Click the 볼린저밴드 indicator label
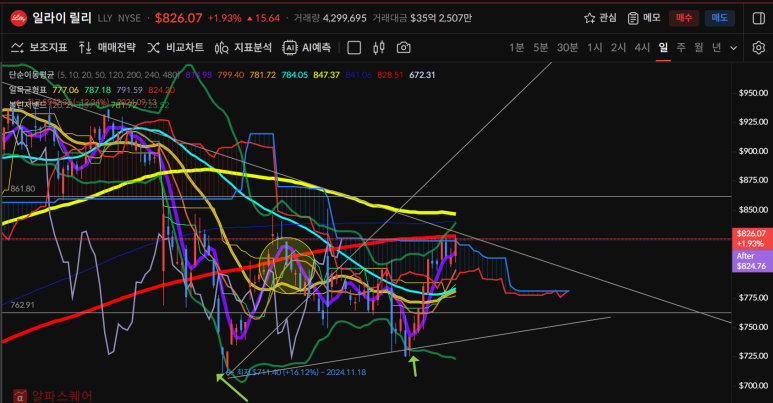Viewport: 773px width, 403px height. pyautogui.click(x=28, y=105)
